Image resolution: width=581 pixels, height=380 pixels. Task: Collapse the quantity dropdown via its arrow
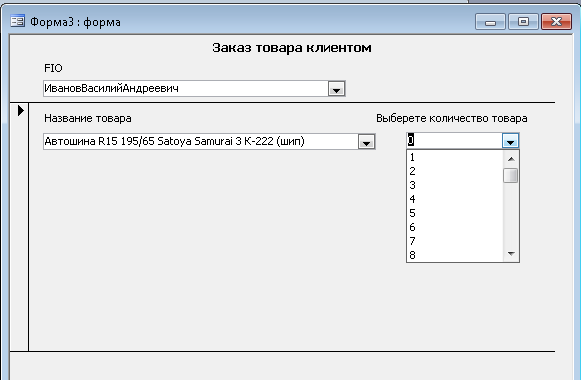pos(510,141)
